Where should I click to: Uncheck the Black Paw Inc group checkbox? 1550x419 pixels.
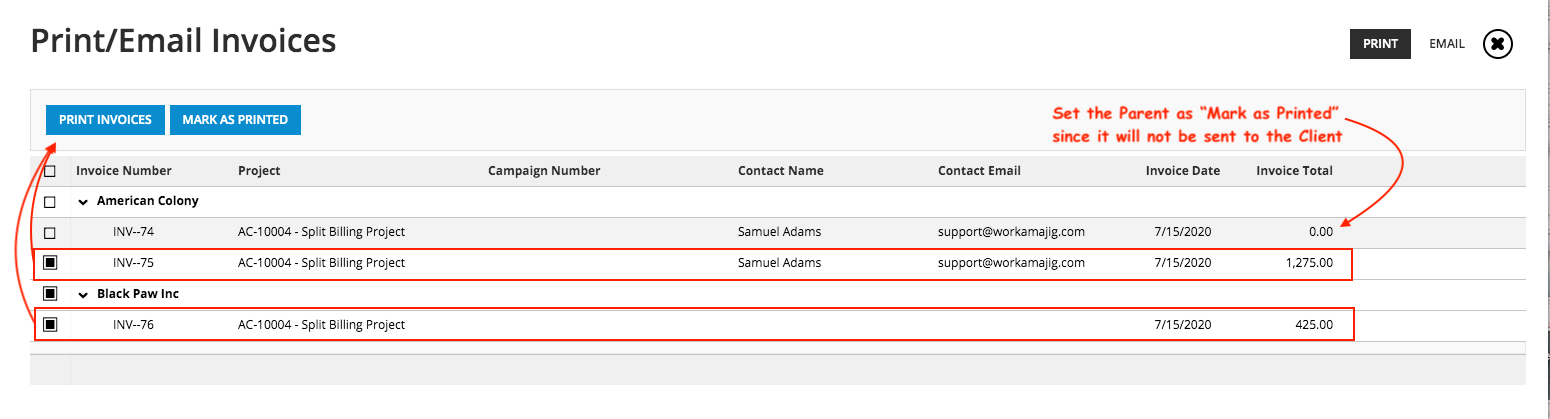click(x=50, y=294)
